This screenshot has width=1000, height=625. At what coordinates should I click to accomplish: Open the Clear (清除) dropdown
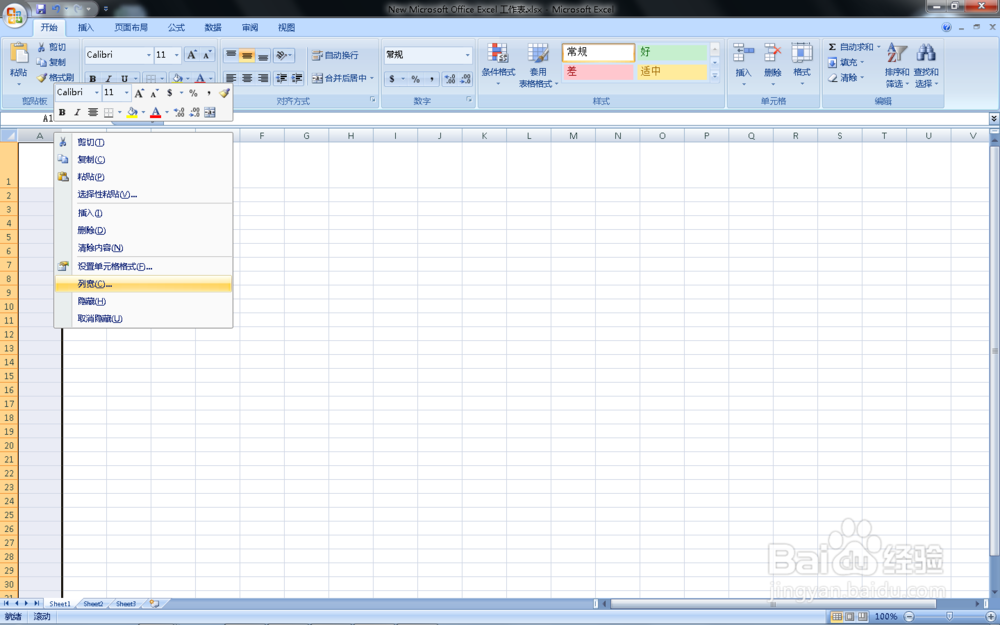[846, 78]
